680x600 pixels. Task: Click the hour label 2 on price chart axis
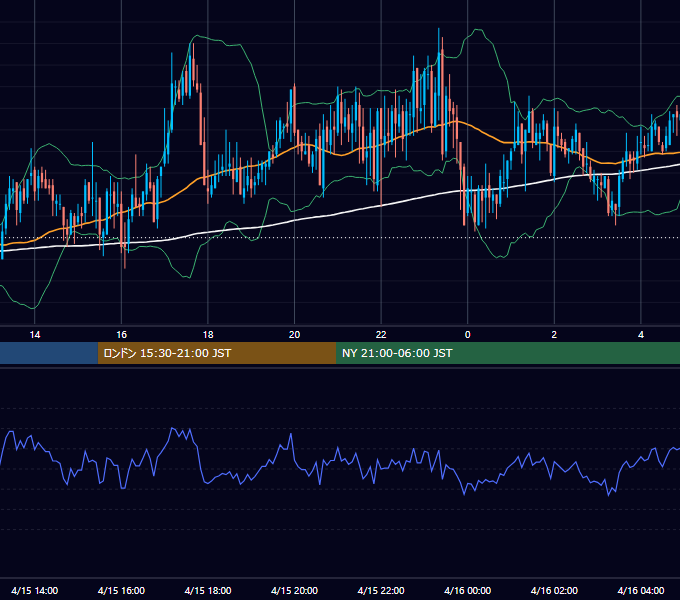tap(554, 335)
